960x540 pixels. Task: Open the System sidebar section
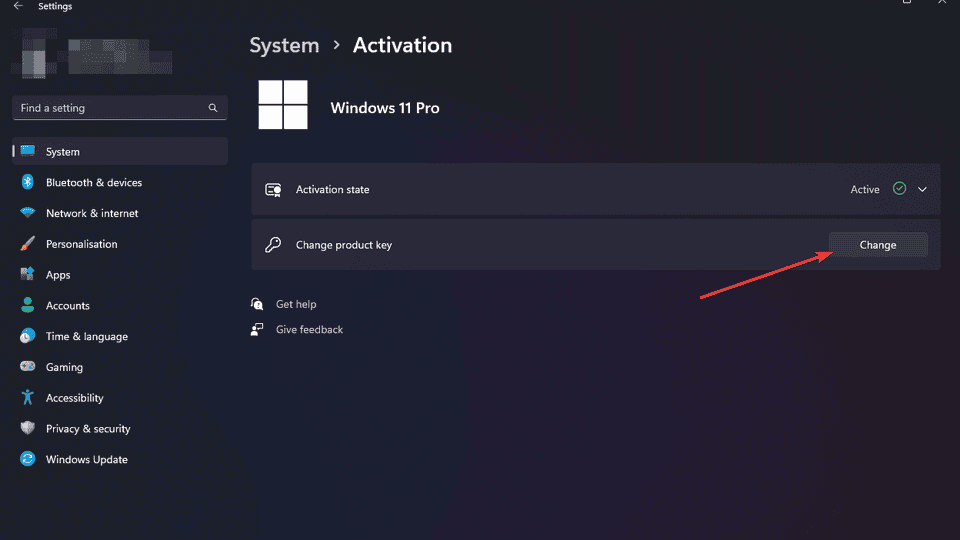(120, 151)
